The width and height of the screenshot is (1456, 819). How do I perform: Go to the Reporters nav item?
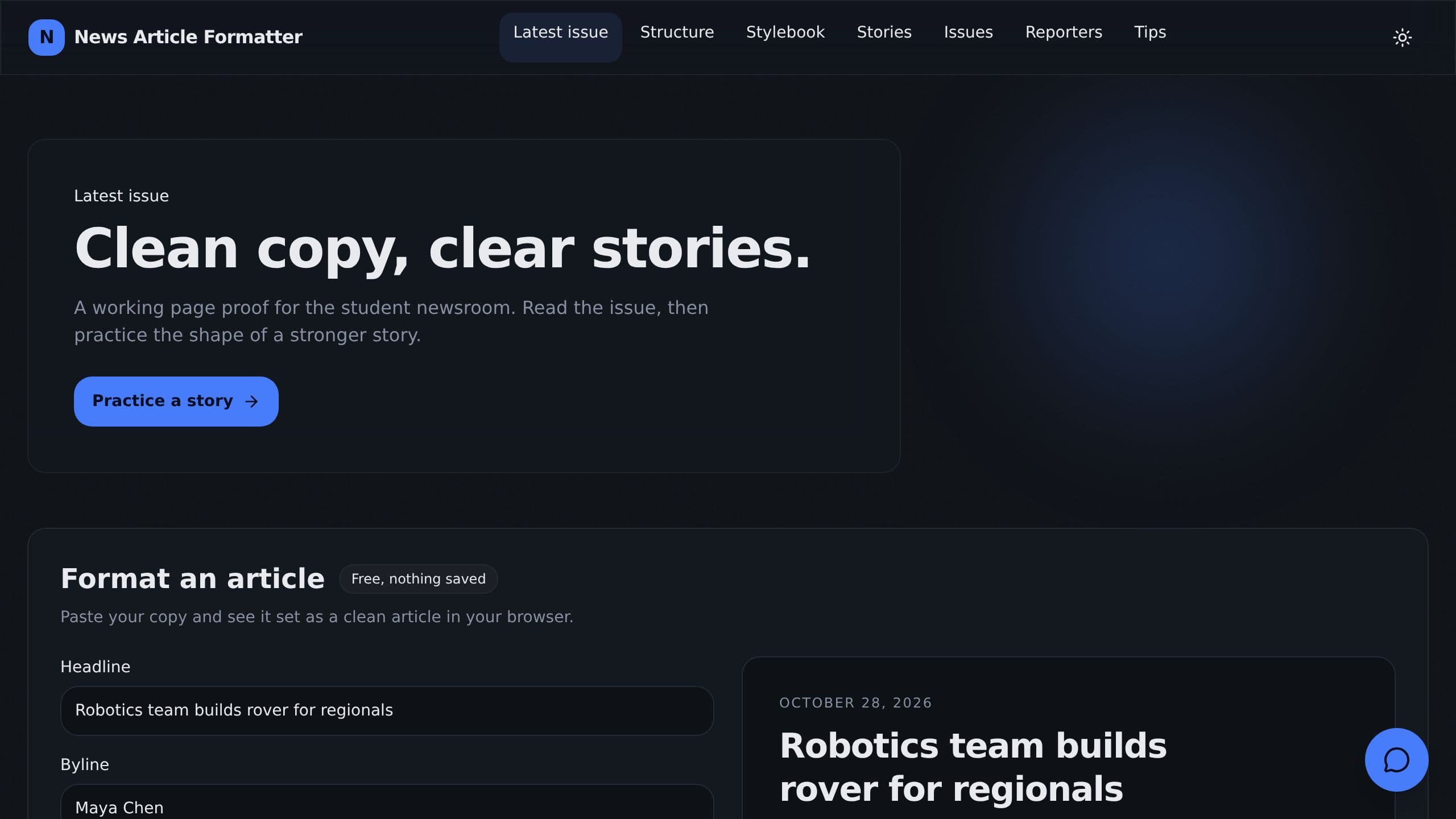point(1064,32)
